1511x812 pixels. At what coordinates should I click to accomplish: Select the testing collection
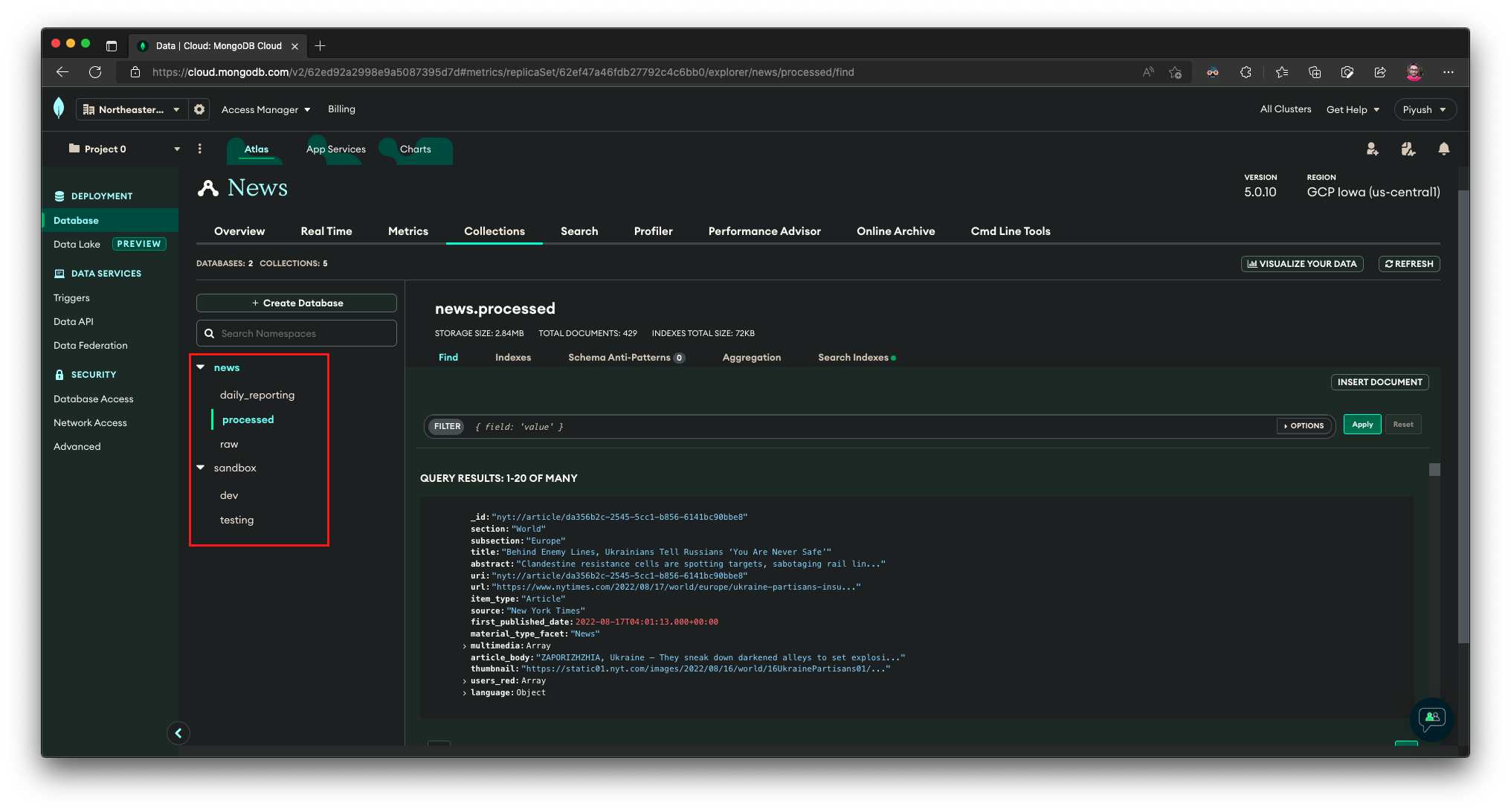237,521
